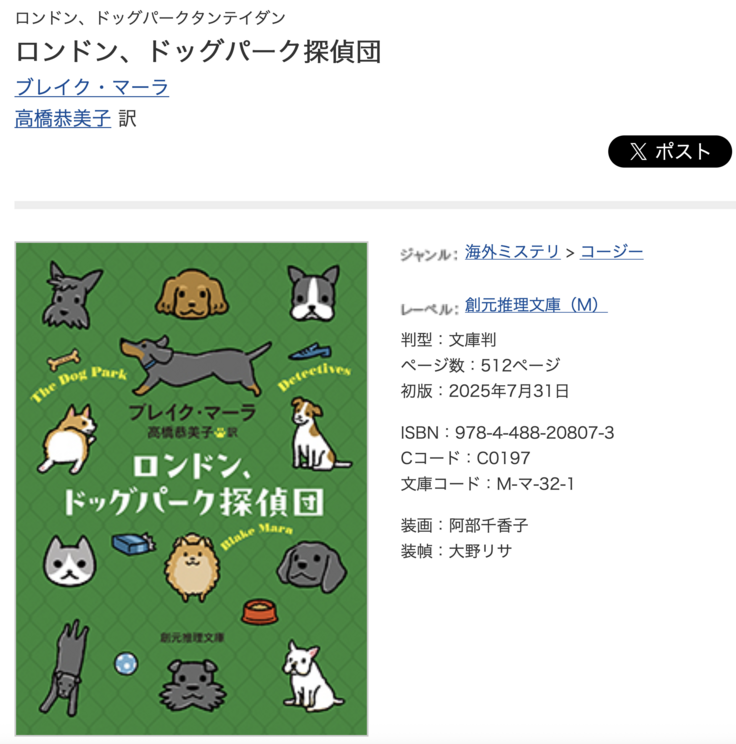736x744 pixels.
Task: Open the 創元推理文庫（M） label link
Action: (536, 305)
